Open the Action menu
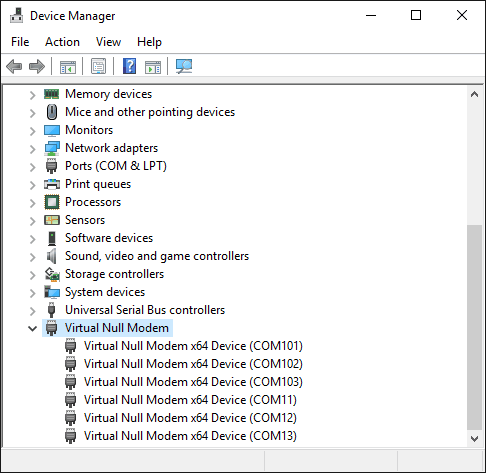 coord(62,42)
